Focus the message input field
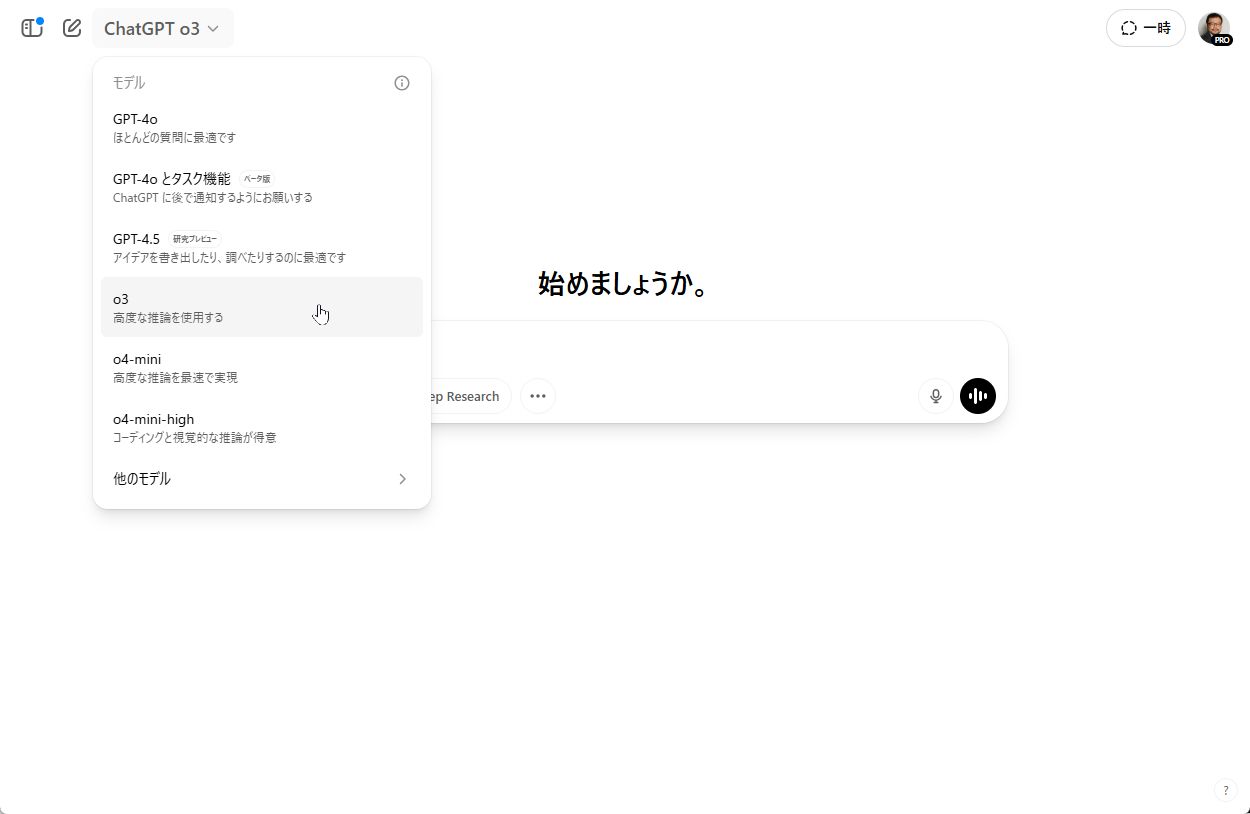The height and width of the screenshot is (814, 1250). [x=718, y=350]
